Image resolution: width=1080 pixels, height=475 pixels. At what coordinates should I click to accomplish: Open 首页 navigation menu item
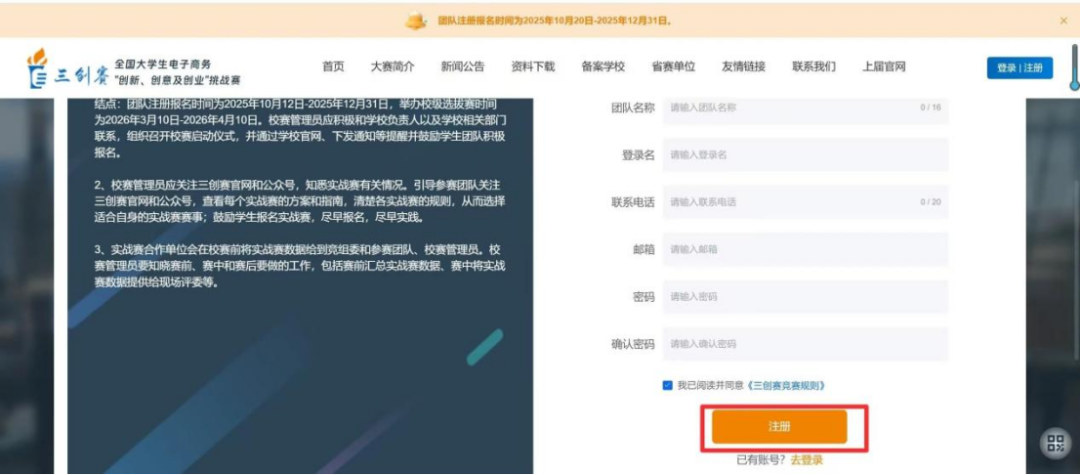tap(333, 67)
